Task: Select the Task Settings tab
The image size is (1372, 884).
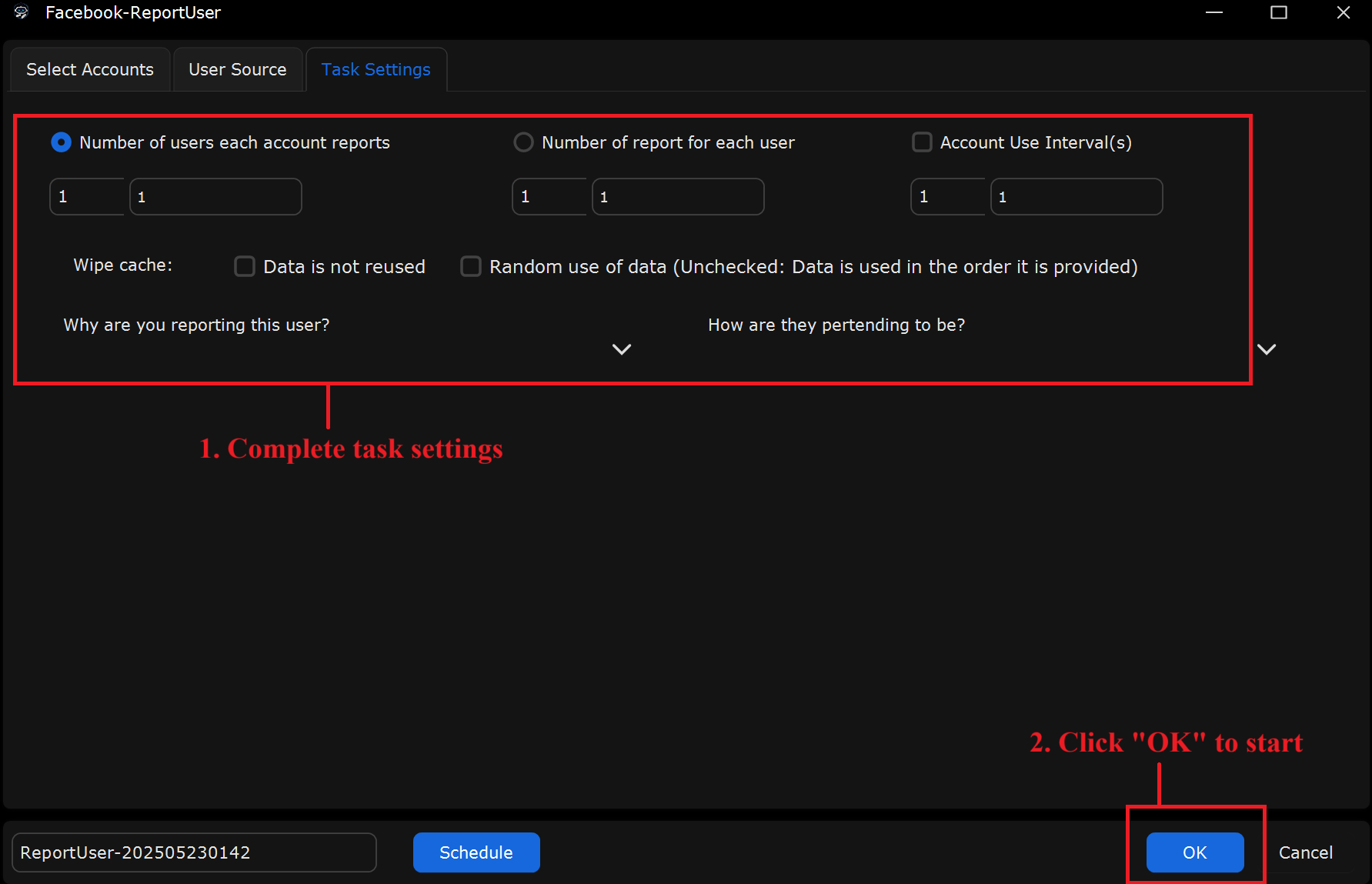Action: pyautogui.click(x=376, y=69)
